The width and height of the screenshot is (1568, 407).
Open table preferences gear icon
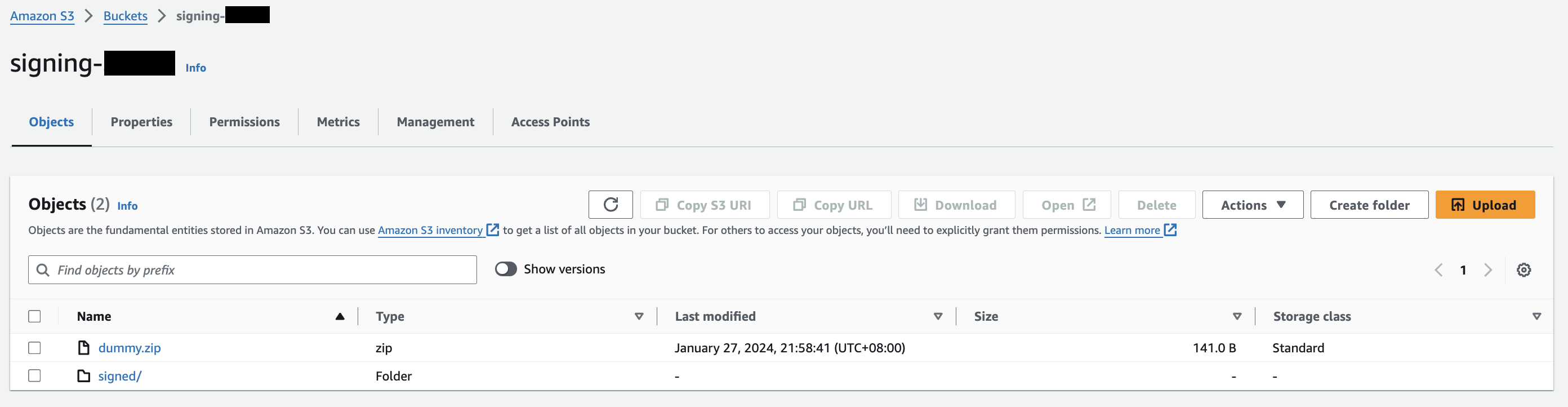pos(1523,270)
